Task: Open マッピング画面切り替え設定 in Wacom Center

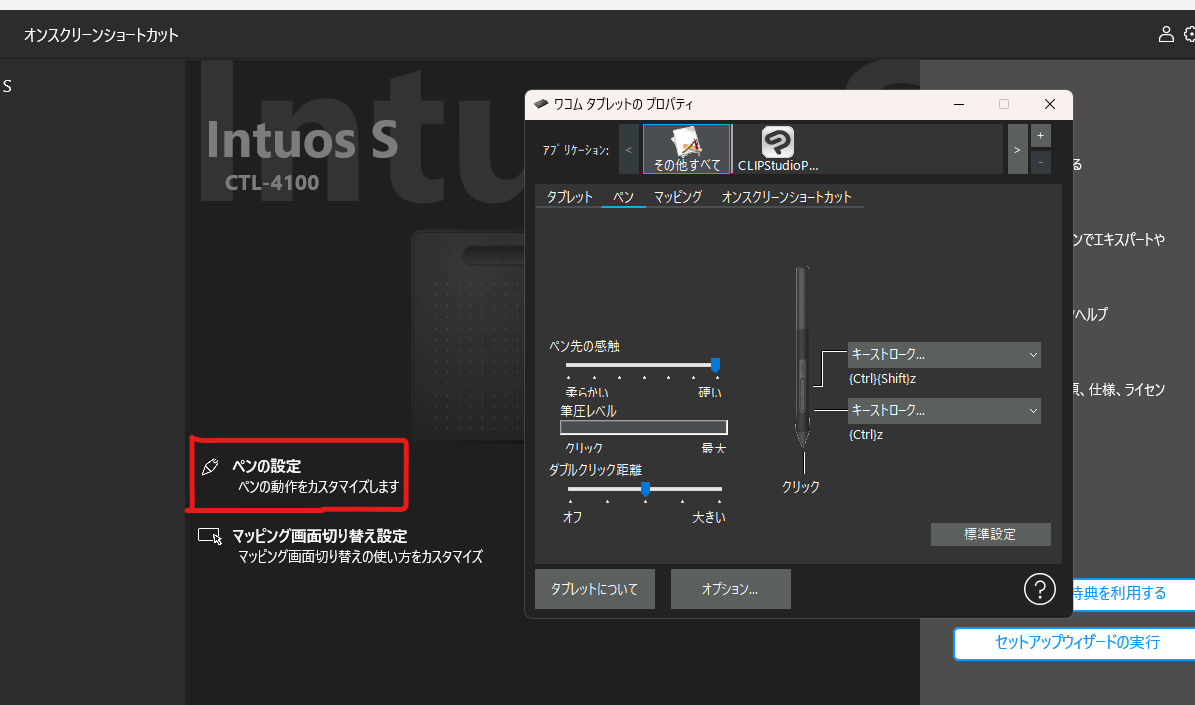Action: tap(340, 546)
